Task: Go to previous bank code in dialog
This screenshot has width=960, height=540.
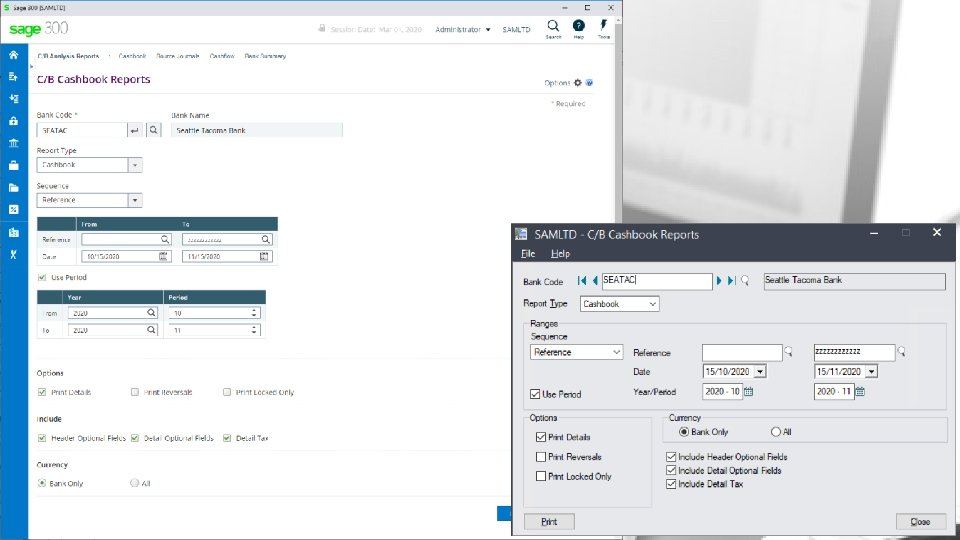Action: 594,280
